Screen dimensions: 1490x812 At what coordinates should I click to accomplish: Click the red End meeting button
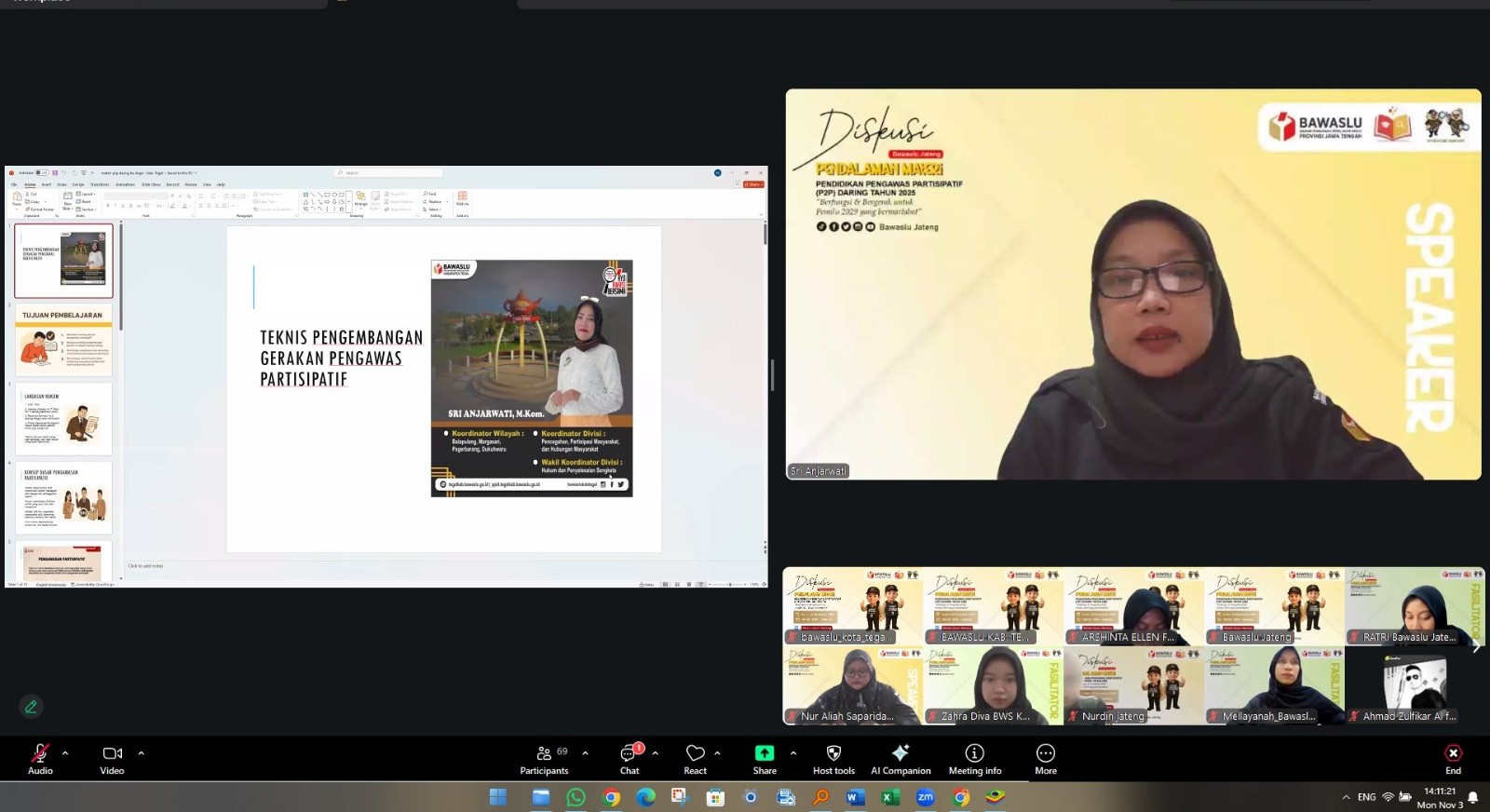coord(1453,759)
